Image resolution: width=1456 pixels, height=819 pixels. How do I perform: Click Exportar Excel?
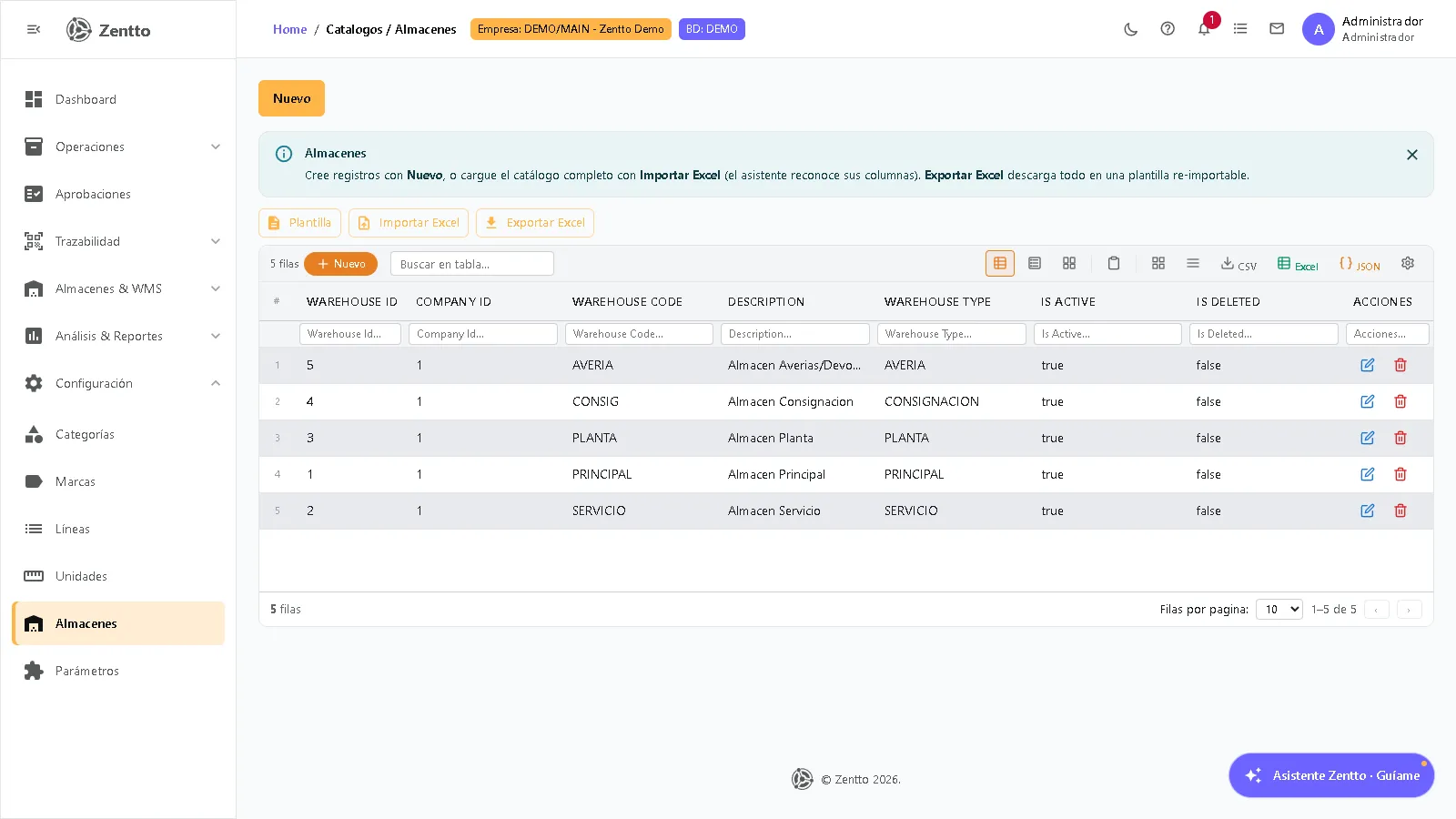coord(535,223)
